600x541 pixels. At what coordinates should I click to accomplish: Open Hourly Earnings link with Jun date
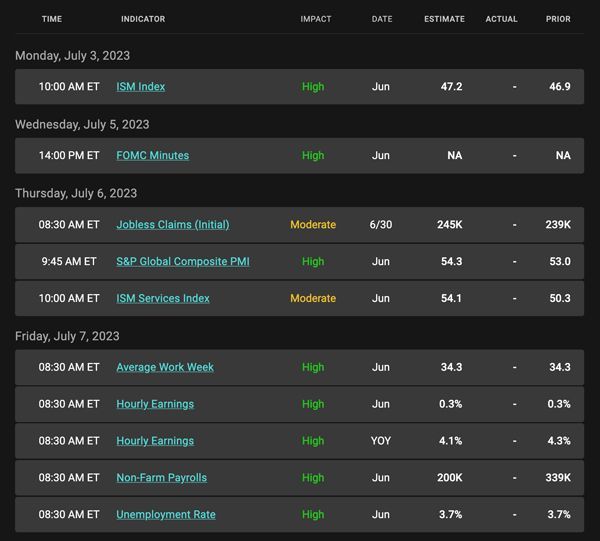pos(155,404)
